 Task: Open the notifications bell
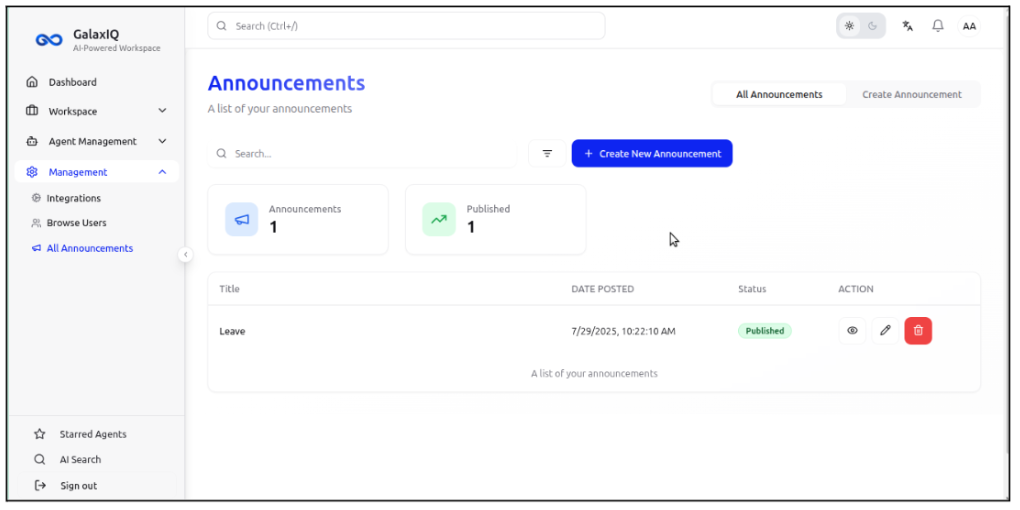click(937, 26)
